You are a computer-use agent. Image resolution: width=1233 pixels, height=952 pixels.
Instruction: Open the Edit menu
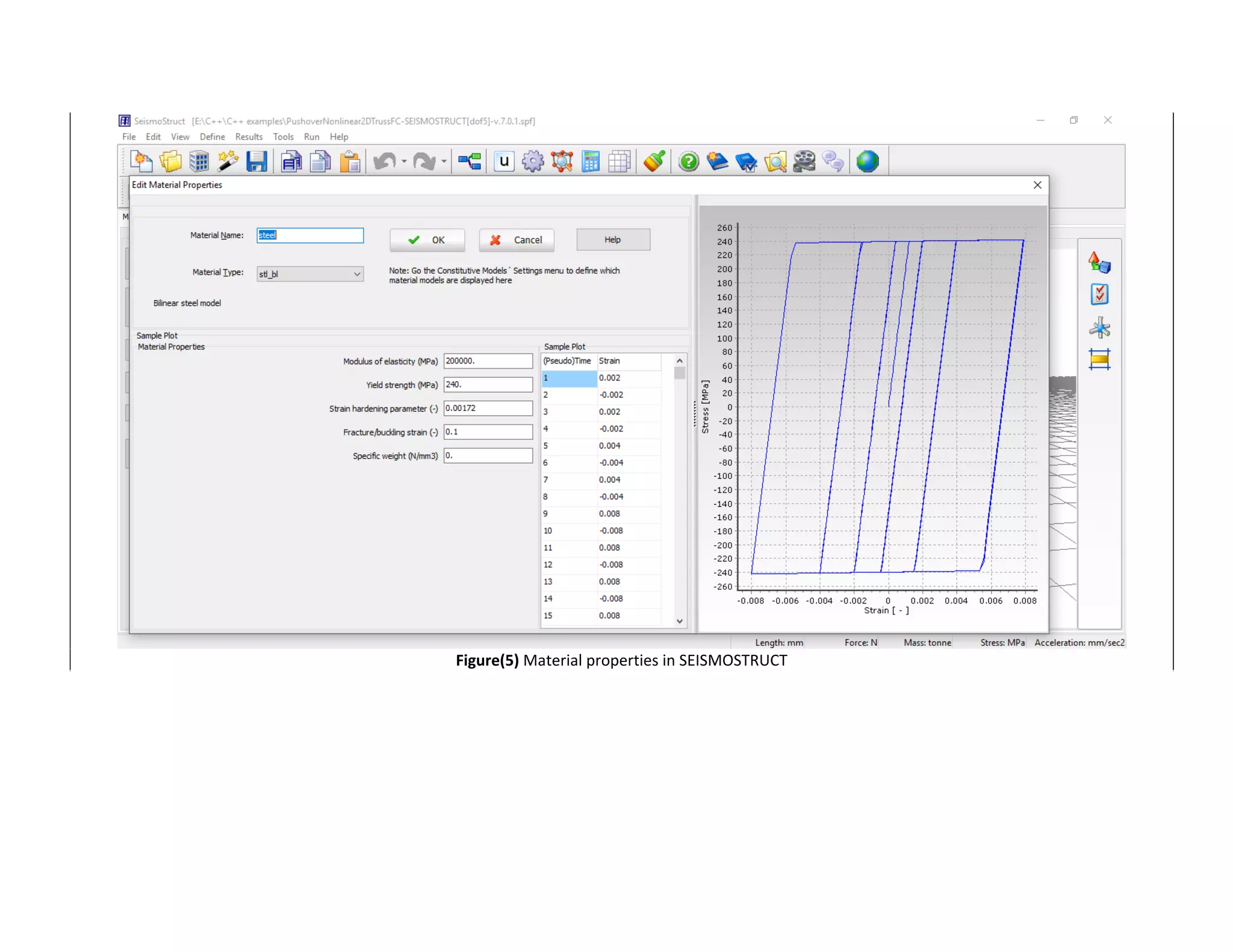(x=153, y=137)
